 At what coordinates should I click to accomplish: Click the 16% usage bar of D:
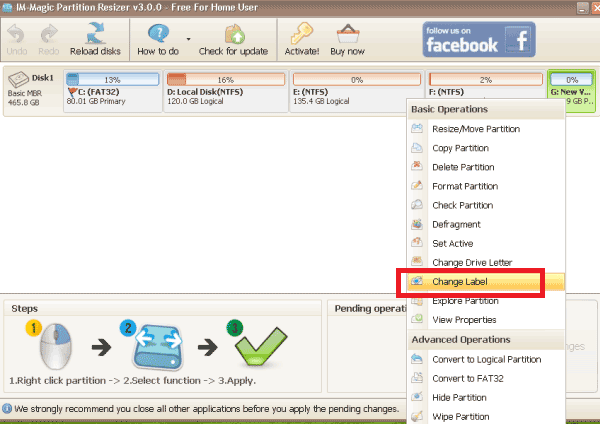tap(226, 80)
